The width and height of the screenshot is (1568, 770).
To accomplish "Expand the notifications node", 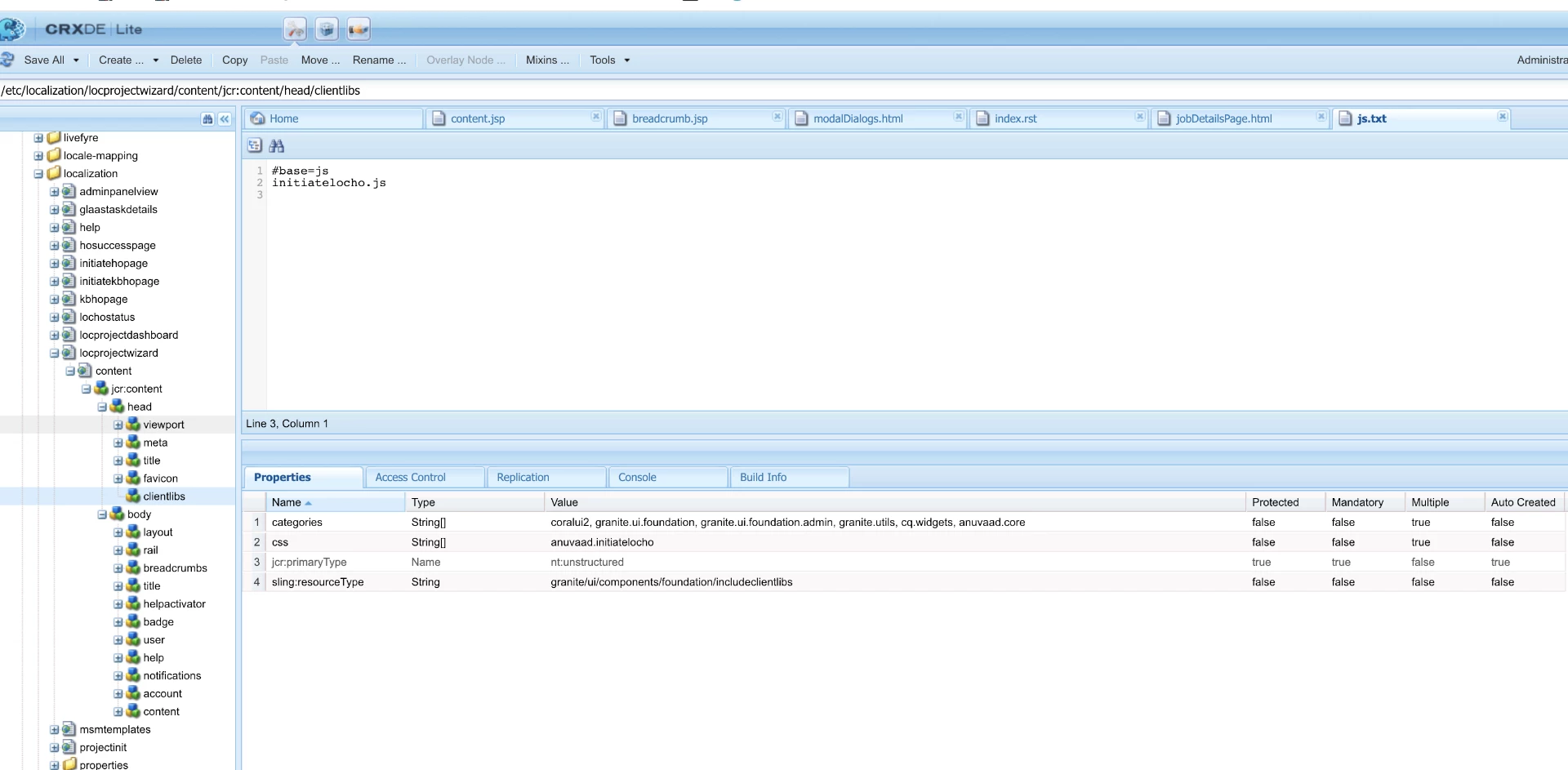I will [x=118, y=676].
